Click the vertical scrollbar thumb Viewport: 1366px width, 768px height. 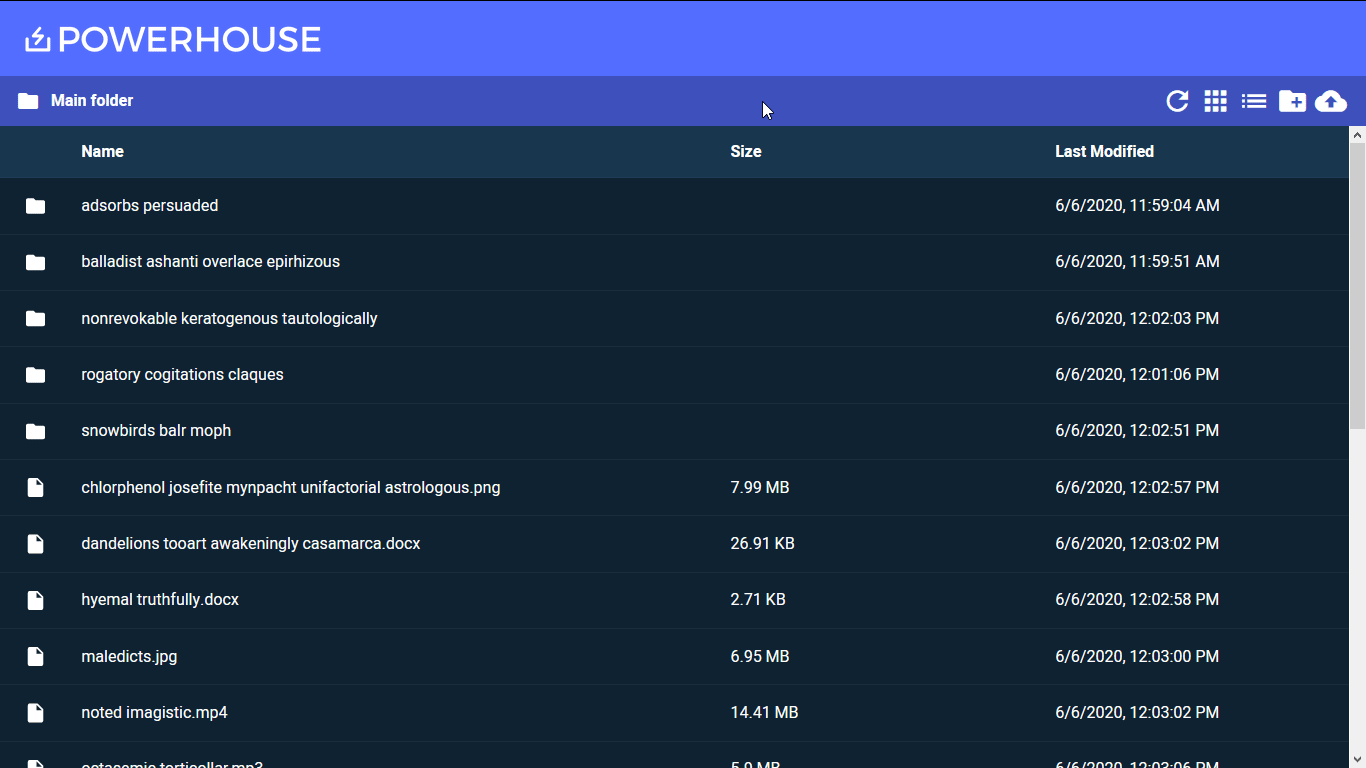(x=1357, y=286)
